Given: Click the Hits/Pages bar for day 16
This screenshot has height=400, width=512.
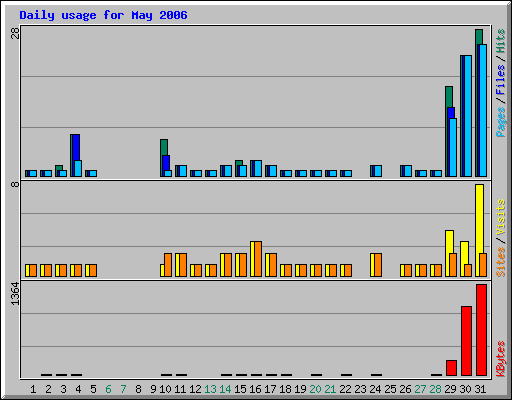Looking at the screenshot, I should click(x=256, y=169).
